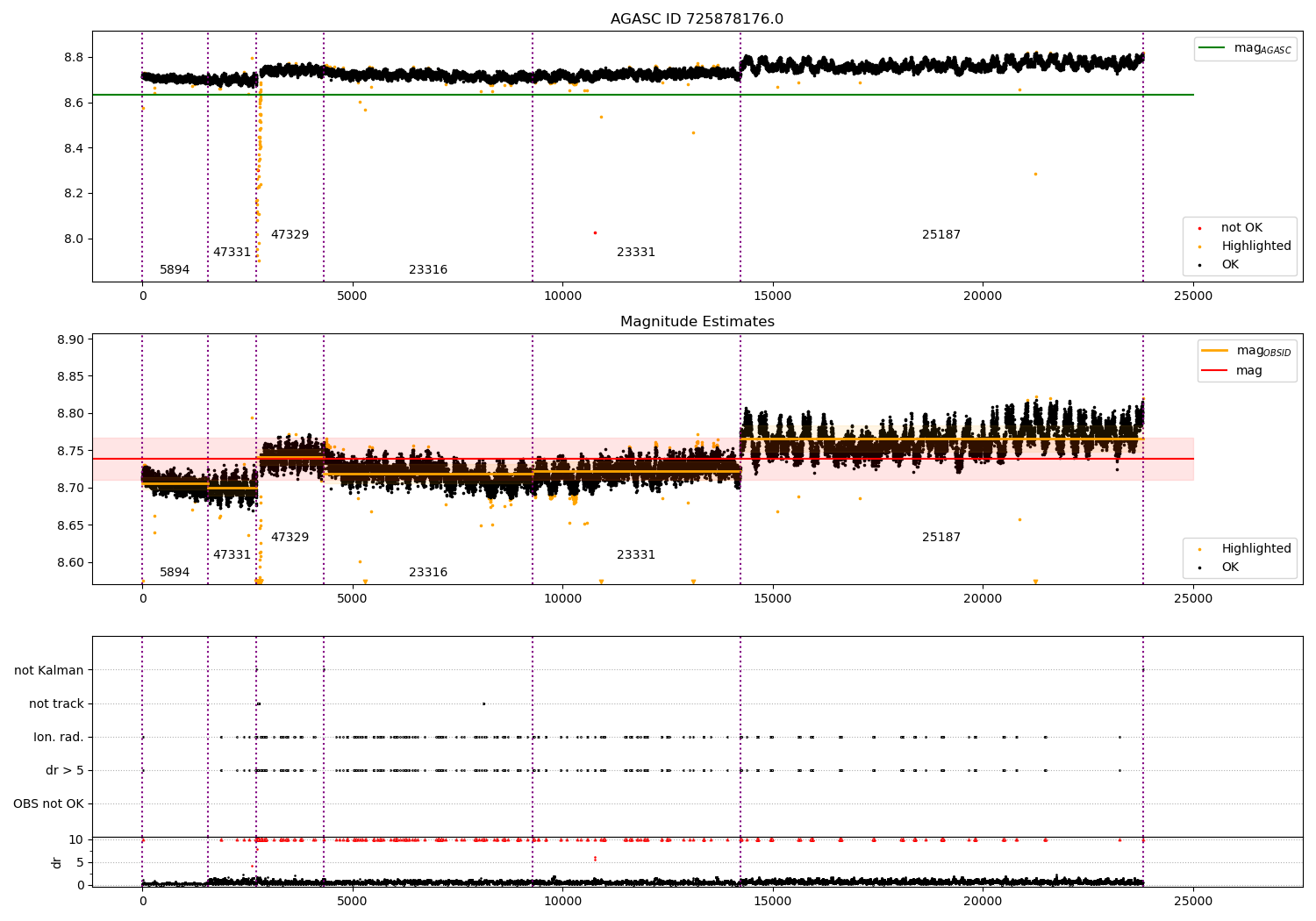This screenshot has width=1316, height=921.
Task: Click the 8.75 y-axis tick label
Action: pyautogui.click(x=69, y=452)
